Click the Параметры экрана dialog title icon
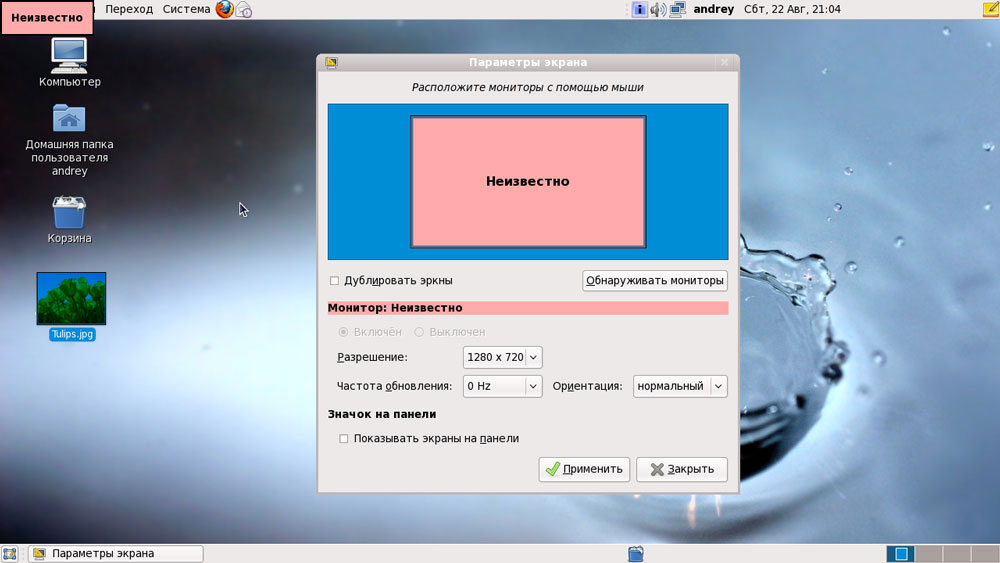This screenshot has width=1000, height=563. click(331, 62)
